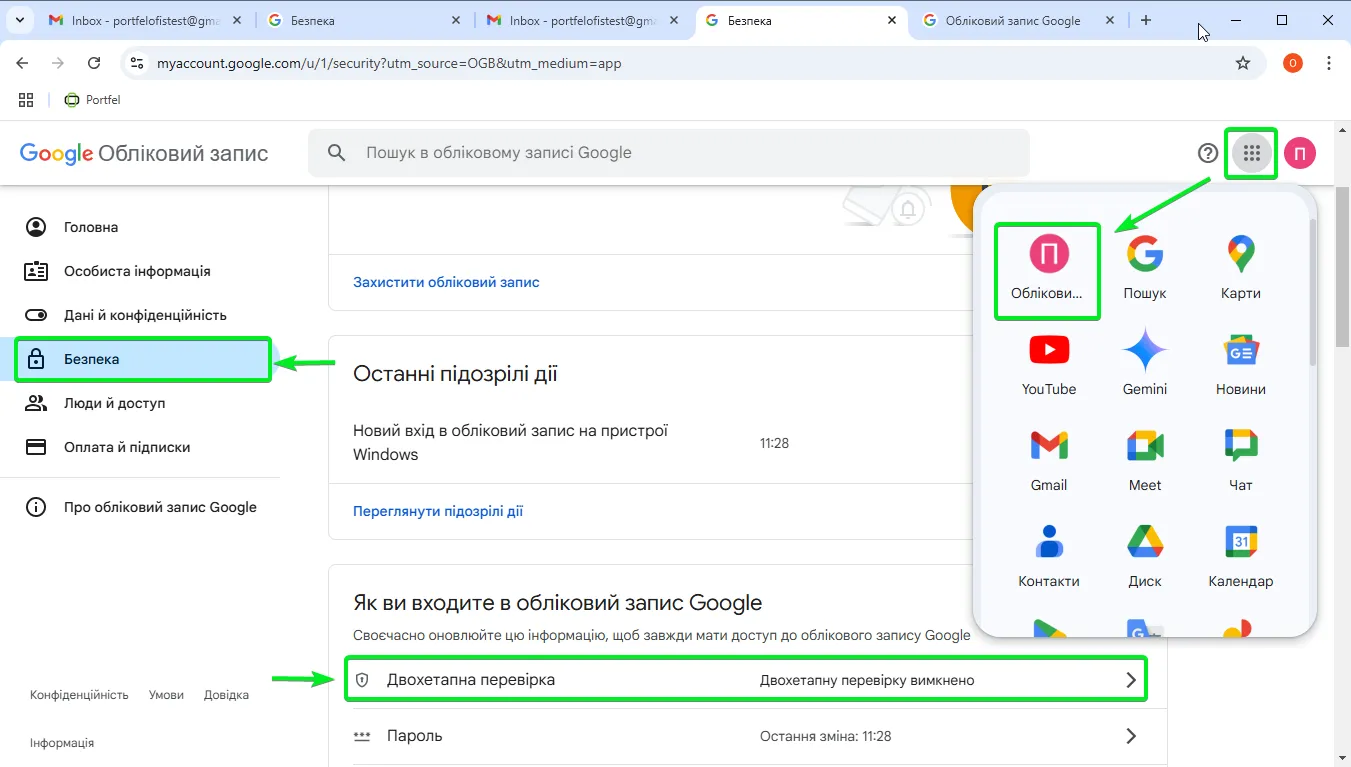
Task: Open the Google apps grid icon
Action: [x=1251, y=153]
